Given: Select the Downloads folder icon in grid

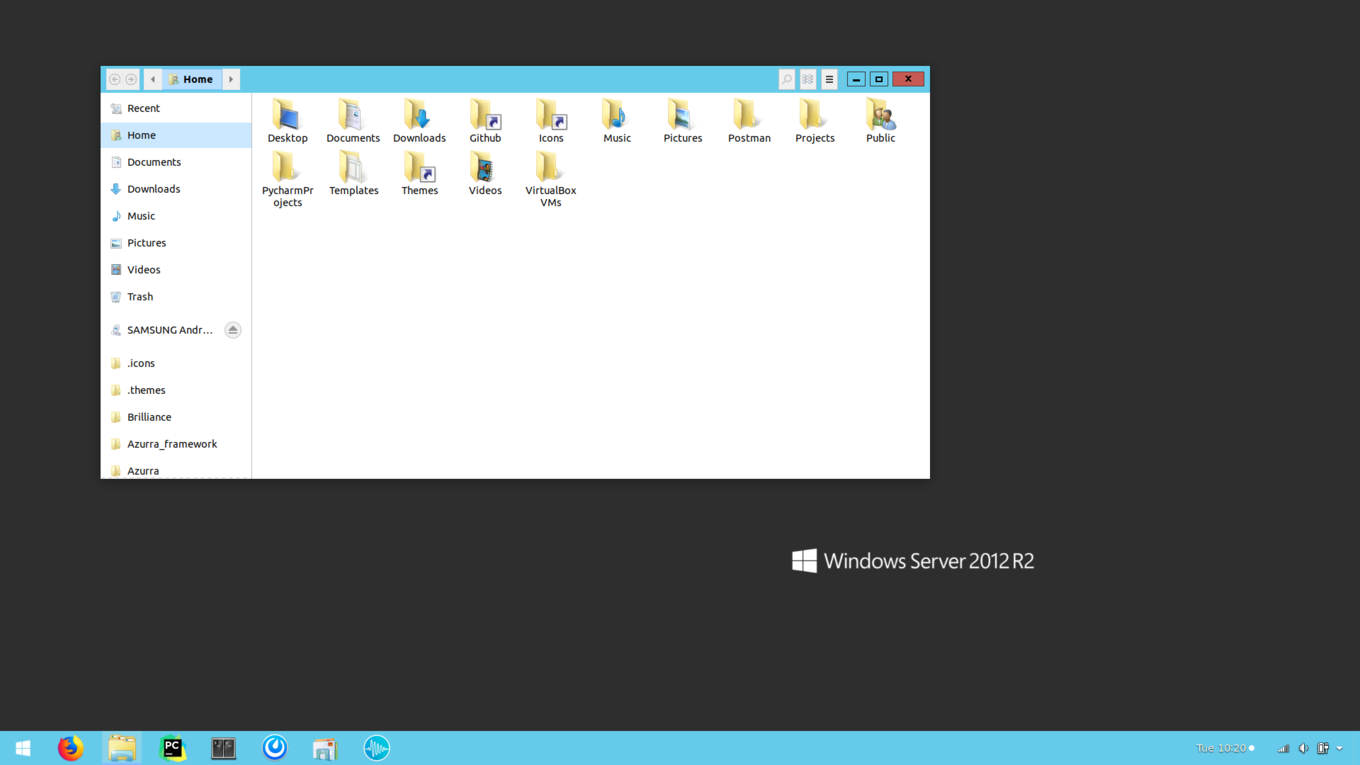Looking at the screenshot, I should (x=419, y=121).
